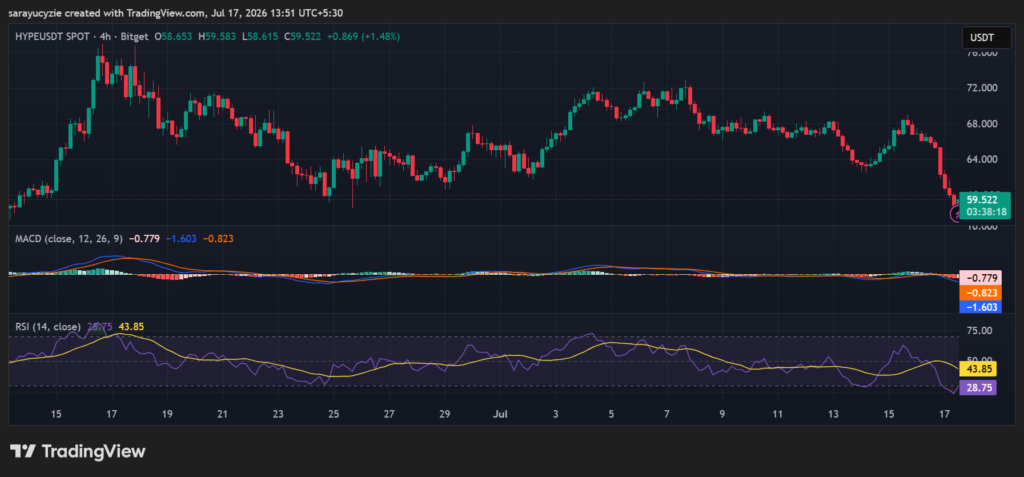Select the high value H59.583
Screen dimensions: 1024x477
[217, 37]
